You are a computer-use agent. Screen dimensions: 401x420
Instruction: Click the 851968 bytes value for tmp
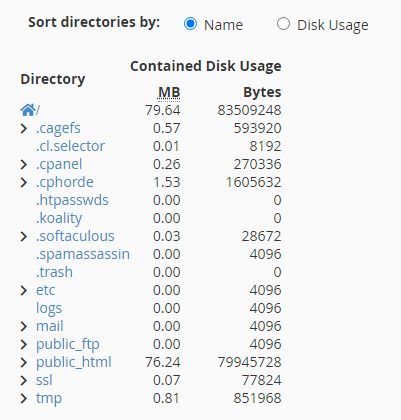[x=257, y=398]
